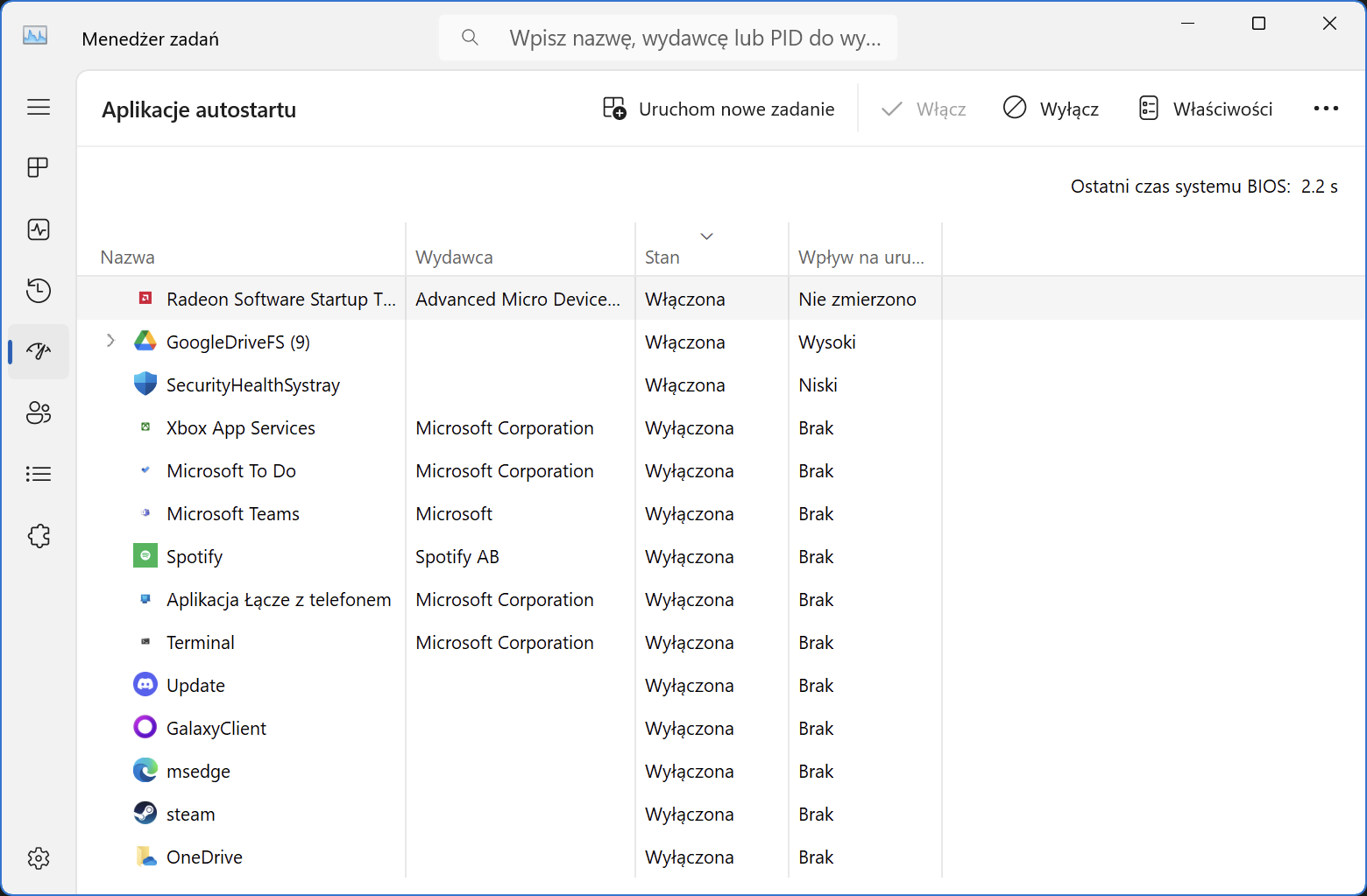Click the Task Manager app icon in title bar
Viewport: 1367px width, 896px height.
[35, 36]
